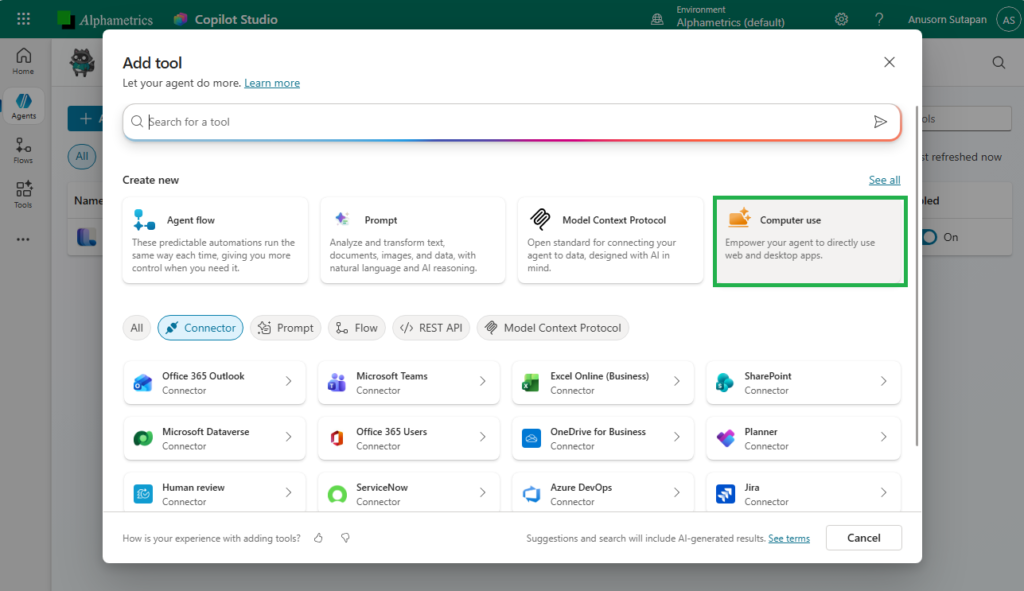1024x591 pixels.
Task: Click the Human review icon
Action: pos(143,494)
